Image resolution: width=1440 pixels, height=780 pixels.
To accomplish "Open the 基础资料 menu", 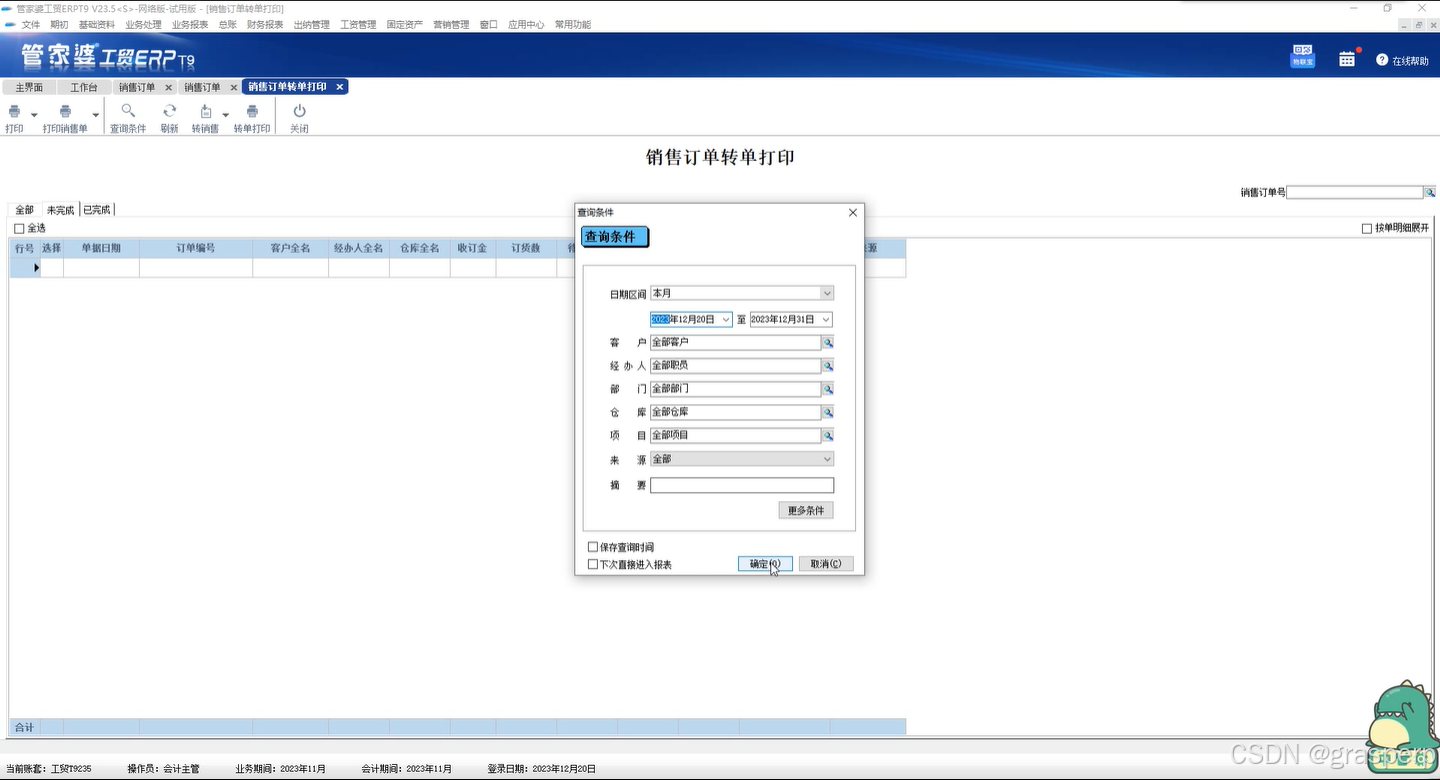I will point(97,25).
